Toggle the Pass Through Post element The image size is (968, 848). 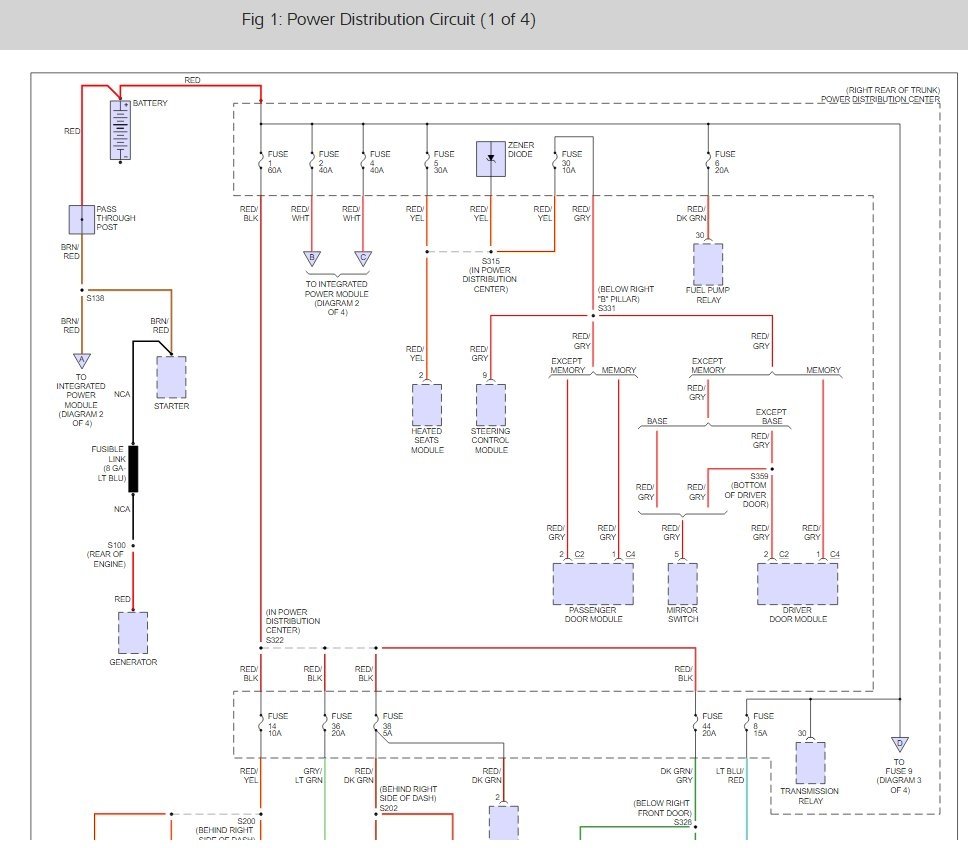click(81, 219)
